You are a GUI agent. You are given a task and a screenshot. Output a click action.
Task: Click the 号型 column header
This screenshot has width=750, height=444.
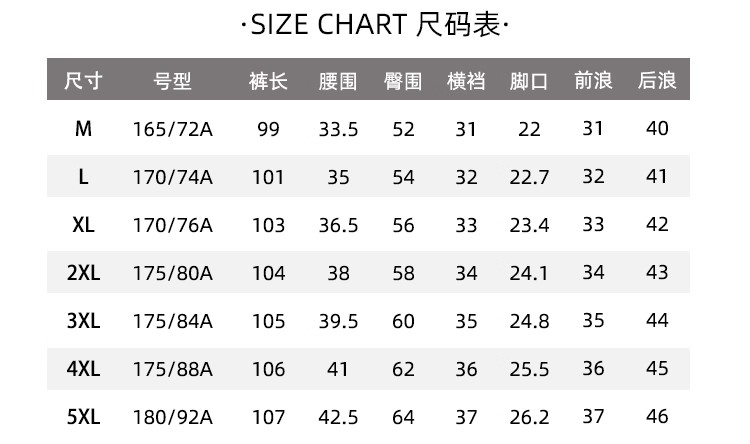173,81
